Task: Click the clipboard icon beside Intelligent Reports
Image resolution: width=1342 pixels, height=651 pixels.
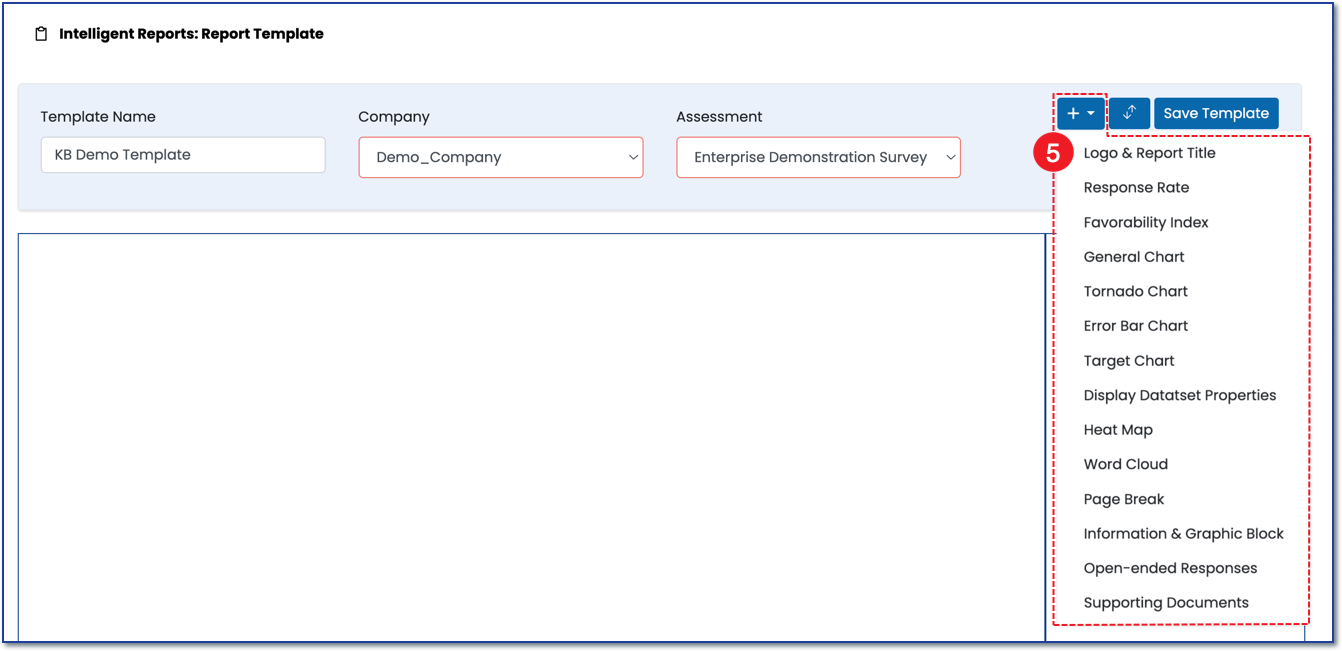Action: coord(41,34)
